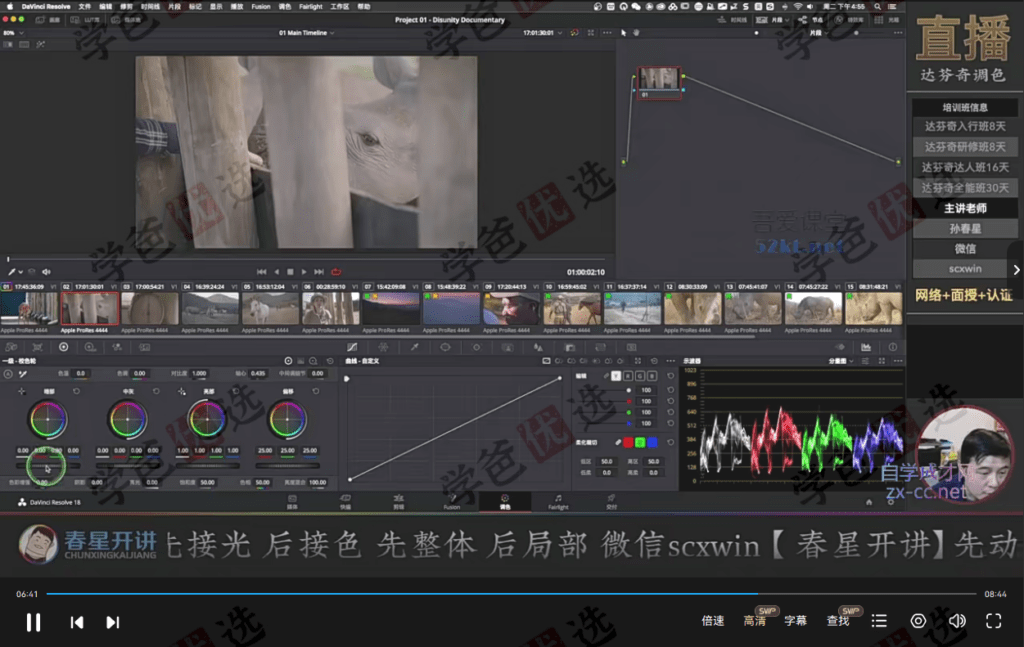Image resolution: width=1024 pixels, height=647 pixels.
Task: Open the Scopes palette icon
Action: (866, 347)
